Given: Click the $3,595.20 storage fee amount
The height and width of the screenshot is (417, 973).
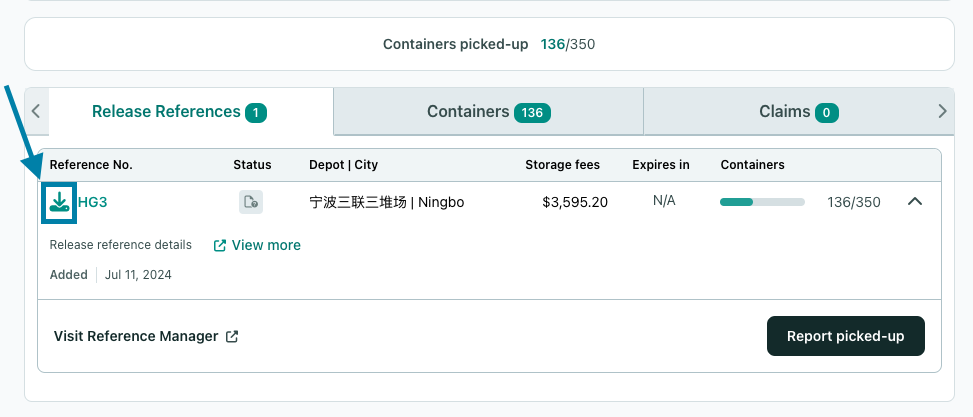Looking at the screenshot, I should tap(575, 202).
